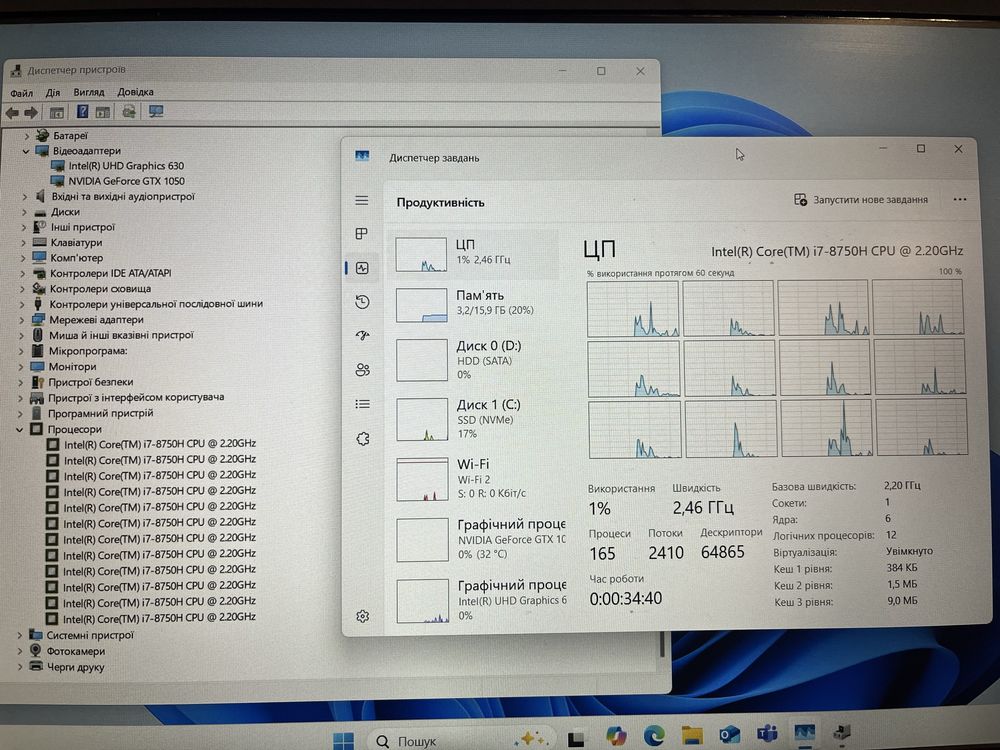Screen dimensions: 1000x750
Task: Click the scan for hardware changes monitor icon
Action: (x=156, y=112)
